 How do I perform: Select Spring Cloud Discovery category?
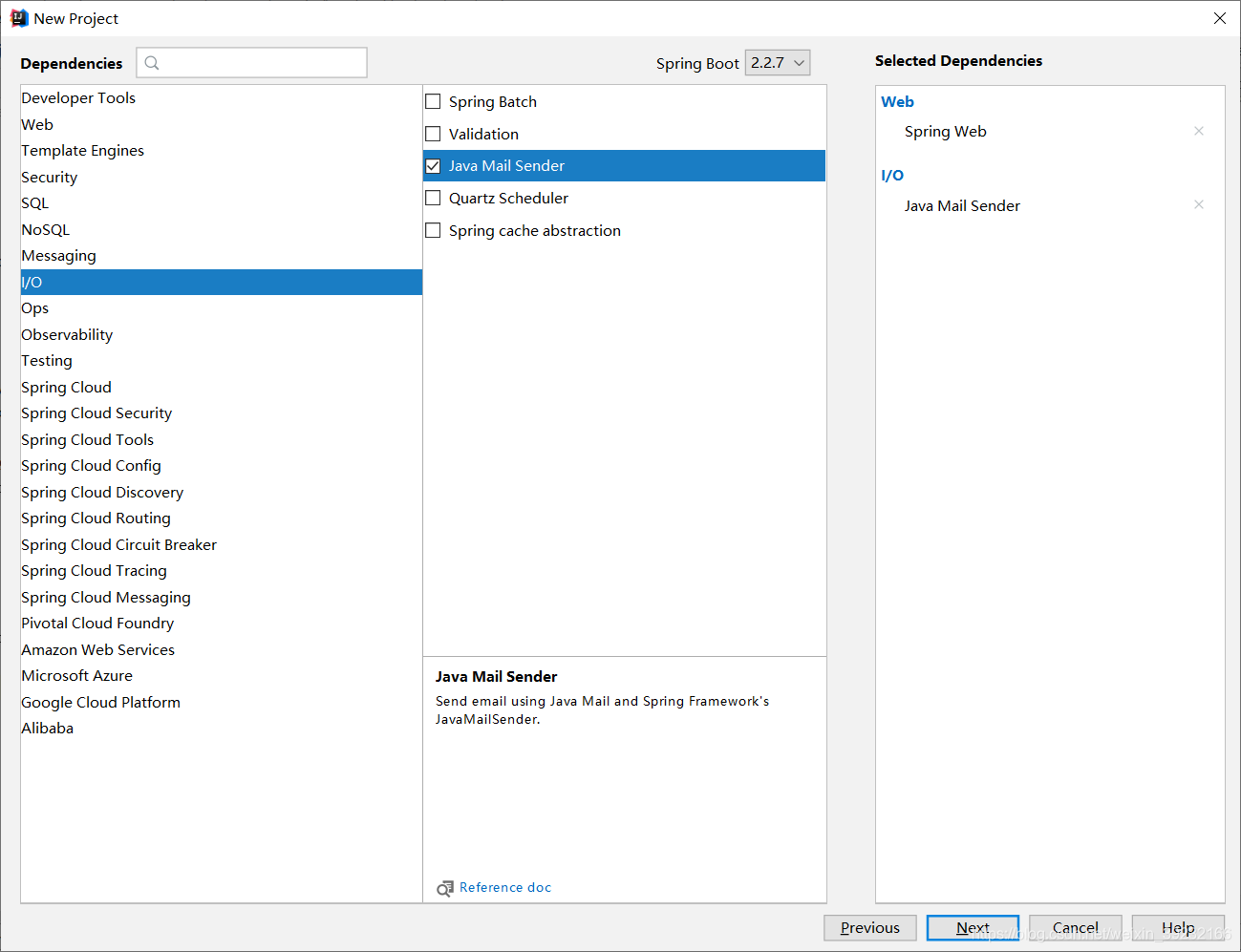click(x=222, y=492)
